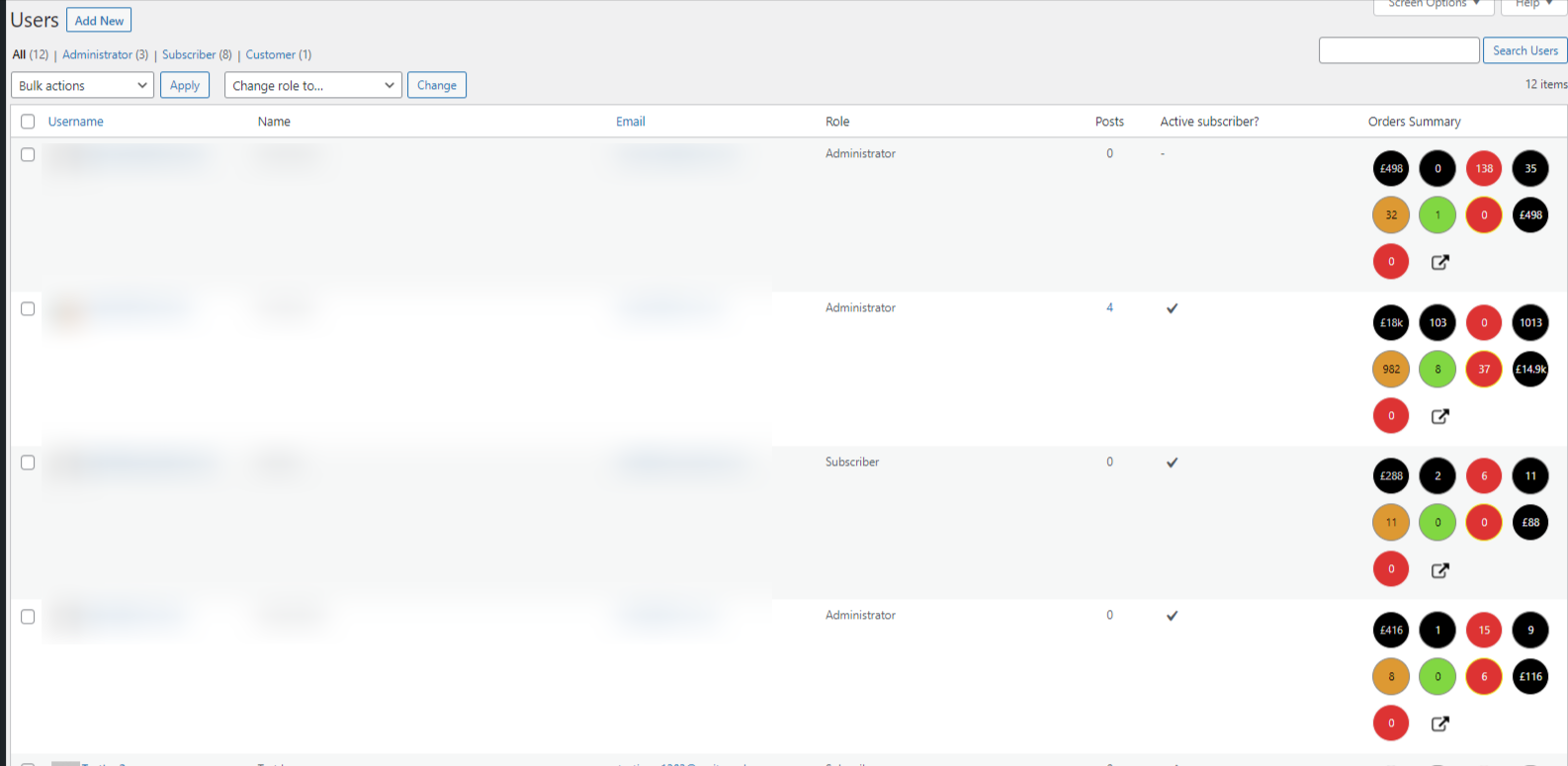Click the black 9 orders badge
Screen dimensions: 1568x766
tap(1530, 630)
